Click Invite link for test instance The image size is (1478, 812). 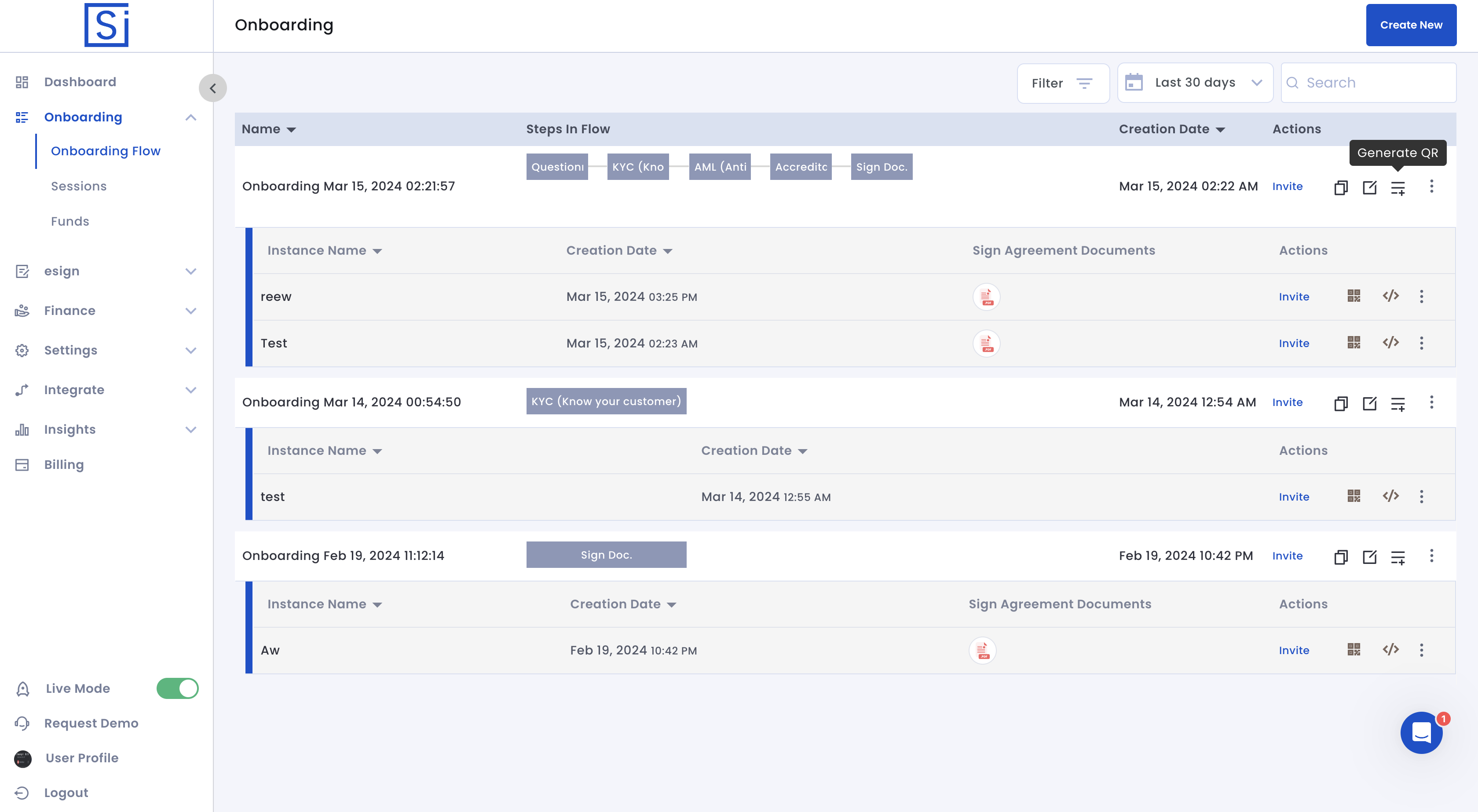pyautogui.click(x=1293, y=496)
